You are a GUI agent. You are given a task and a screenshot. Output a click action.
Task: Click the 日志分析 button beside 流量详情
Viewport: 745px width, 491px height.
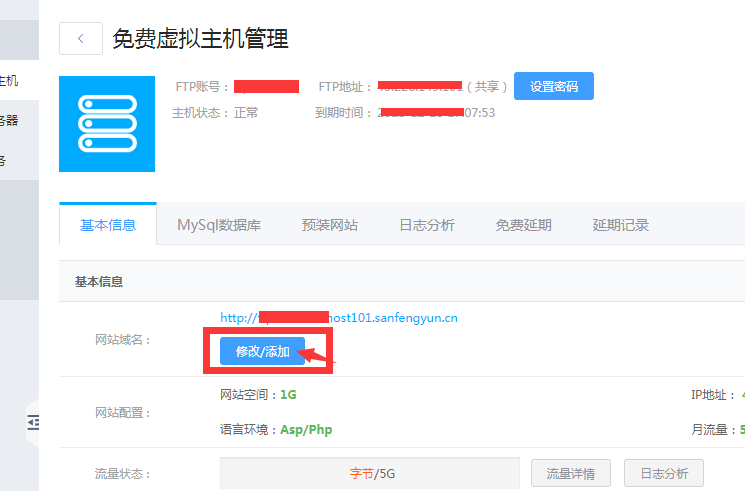[x=662, y=473]
